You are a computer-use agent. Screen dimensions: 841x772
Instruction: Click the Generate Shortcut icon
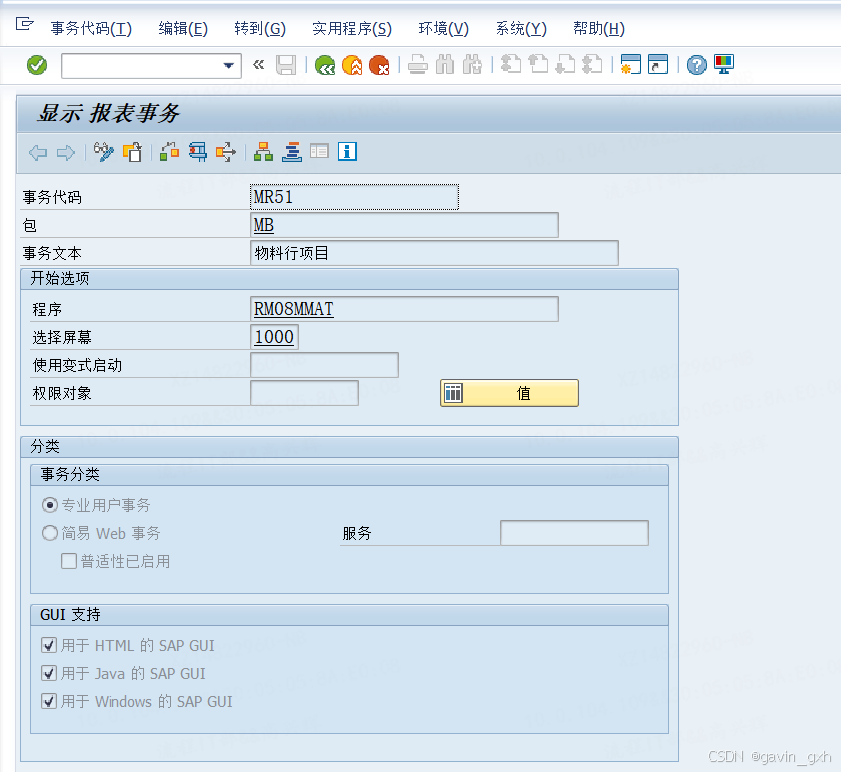coord(658,65)
